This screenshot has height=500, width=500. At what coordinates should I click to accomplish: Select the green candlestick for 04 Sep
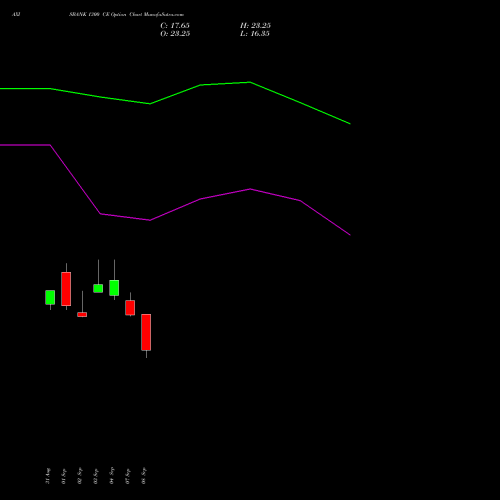[x=114, y=288]
